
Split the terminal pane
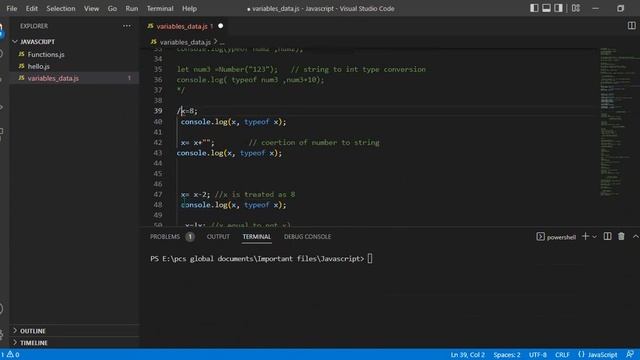coord(607,236)
